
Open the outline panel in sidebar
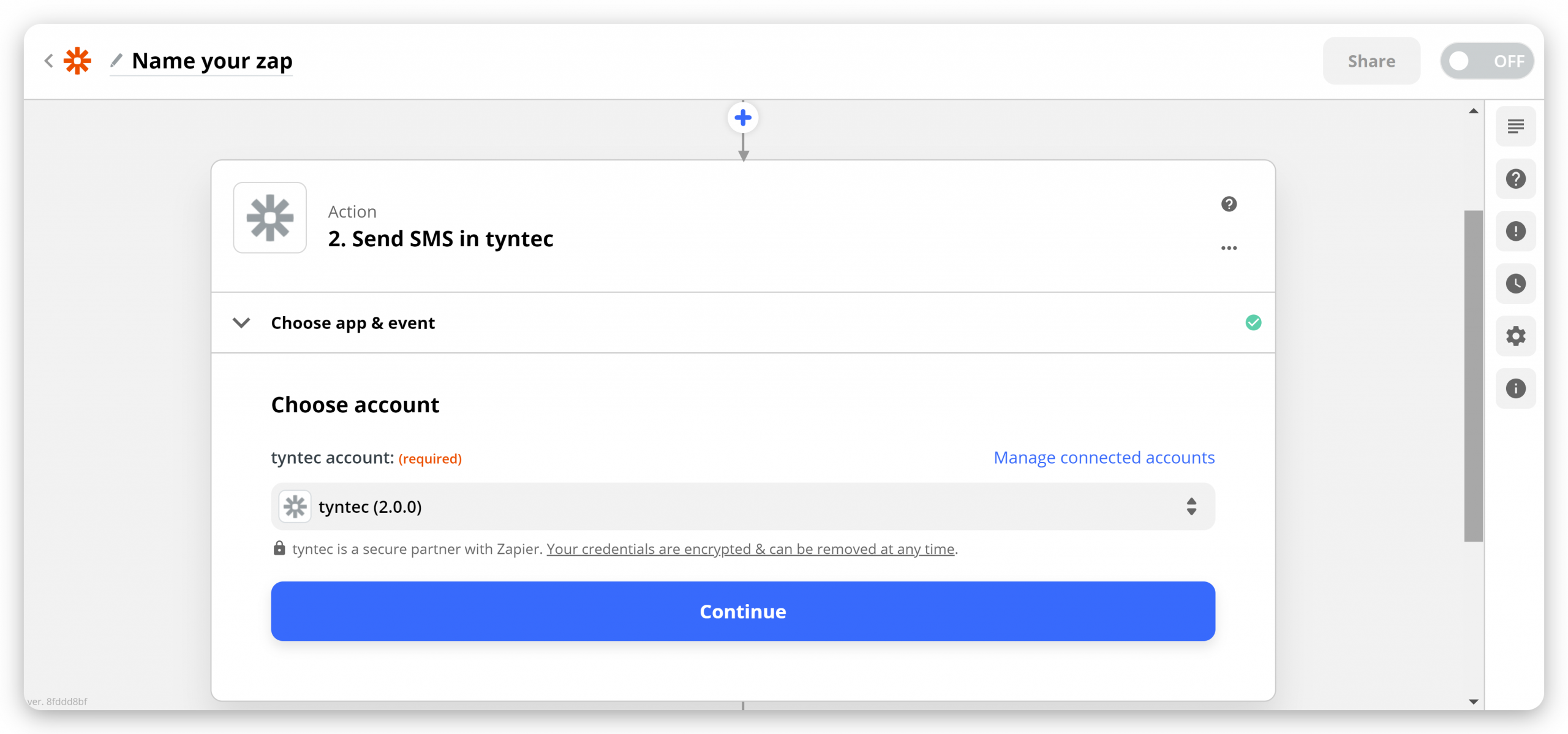(1516, 126)
